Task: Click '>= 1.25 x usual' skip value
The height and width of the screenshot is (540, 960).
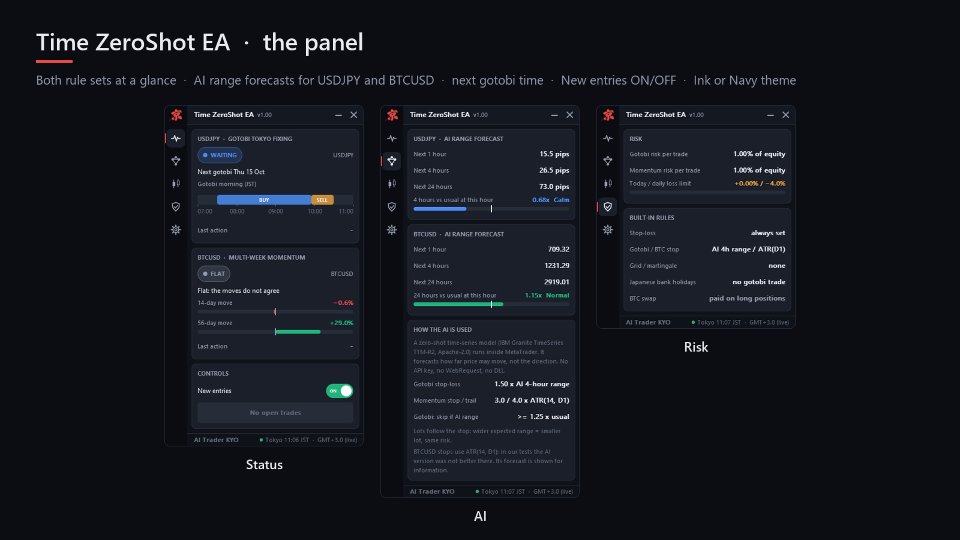Action: (x=543, y=416)
